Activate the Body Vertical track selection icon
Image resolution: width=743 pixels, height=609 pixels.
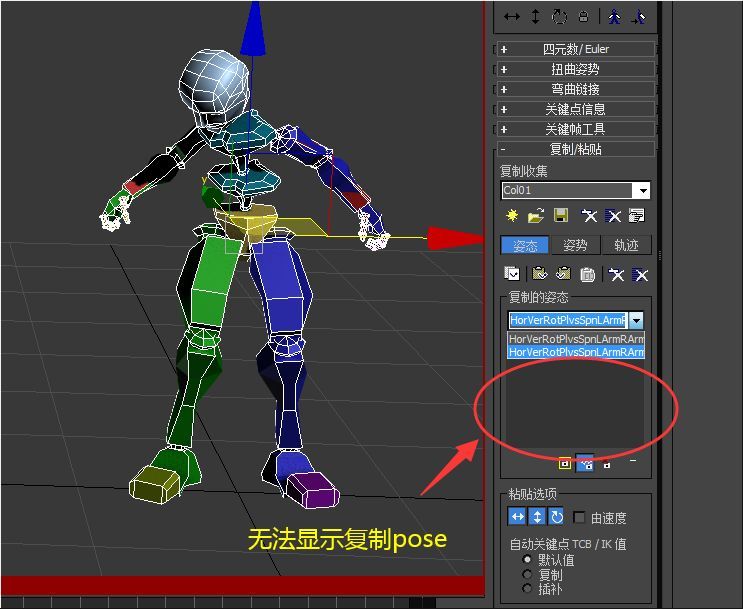click(535, 17)
